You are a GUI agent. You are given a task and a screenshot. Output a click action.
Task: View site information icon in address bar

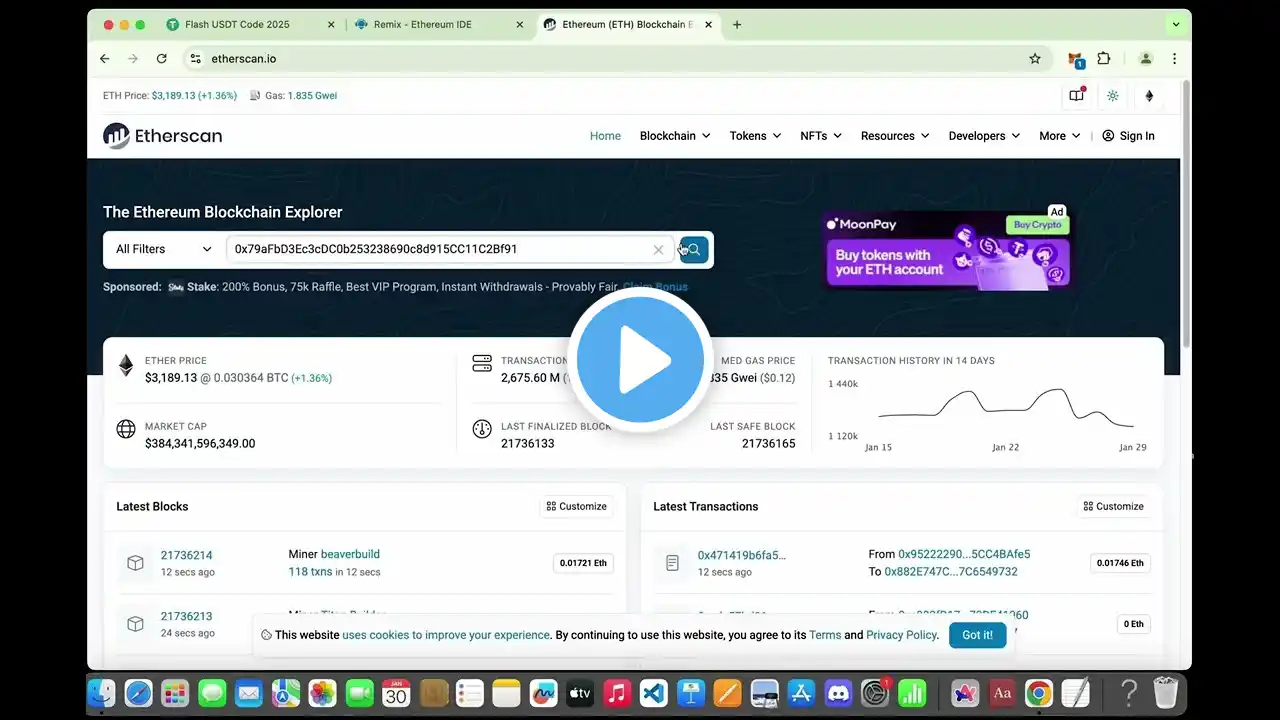(x=196, y=59)
